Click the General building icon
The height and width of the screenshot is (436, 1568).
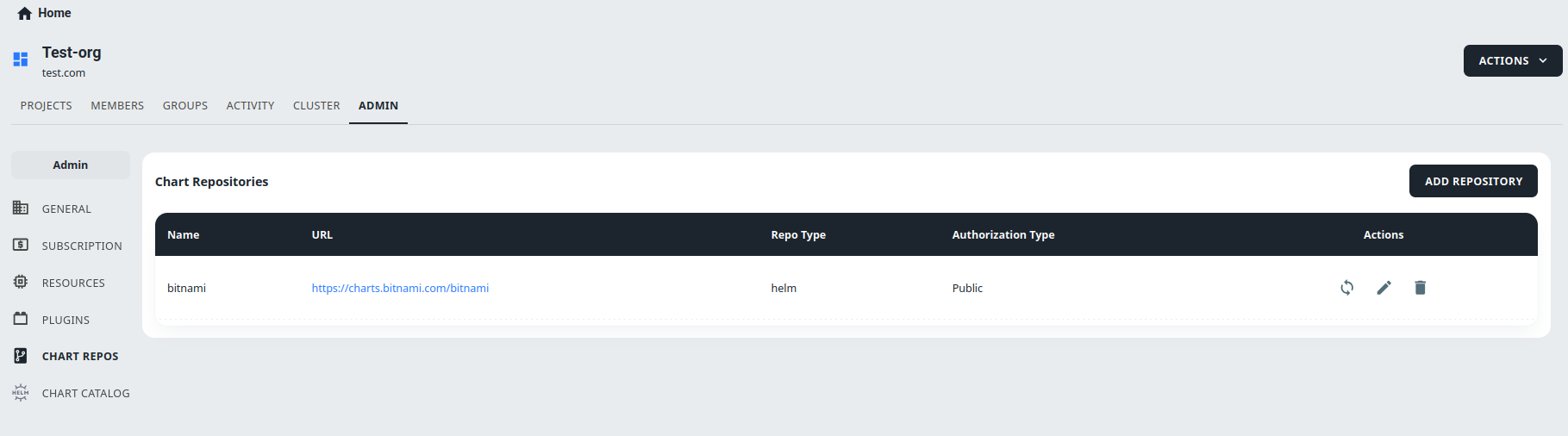pos(21,208)
